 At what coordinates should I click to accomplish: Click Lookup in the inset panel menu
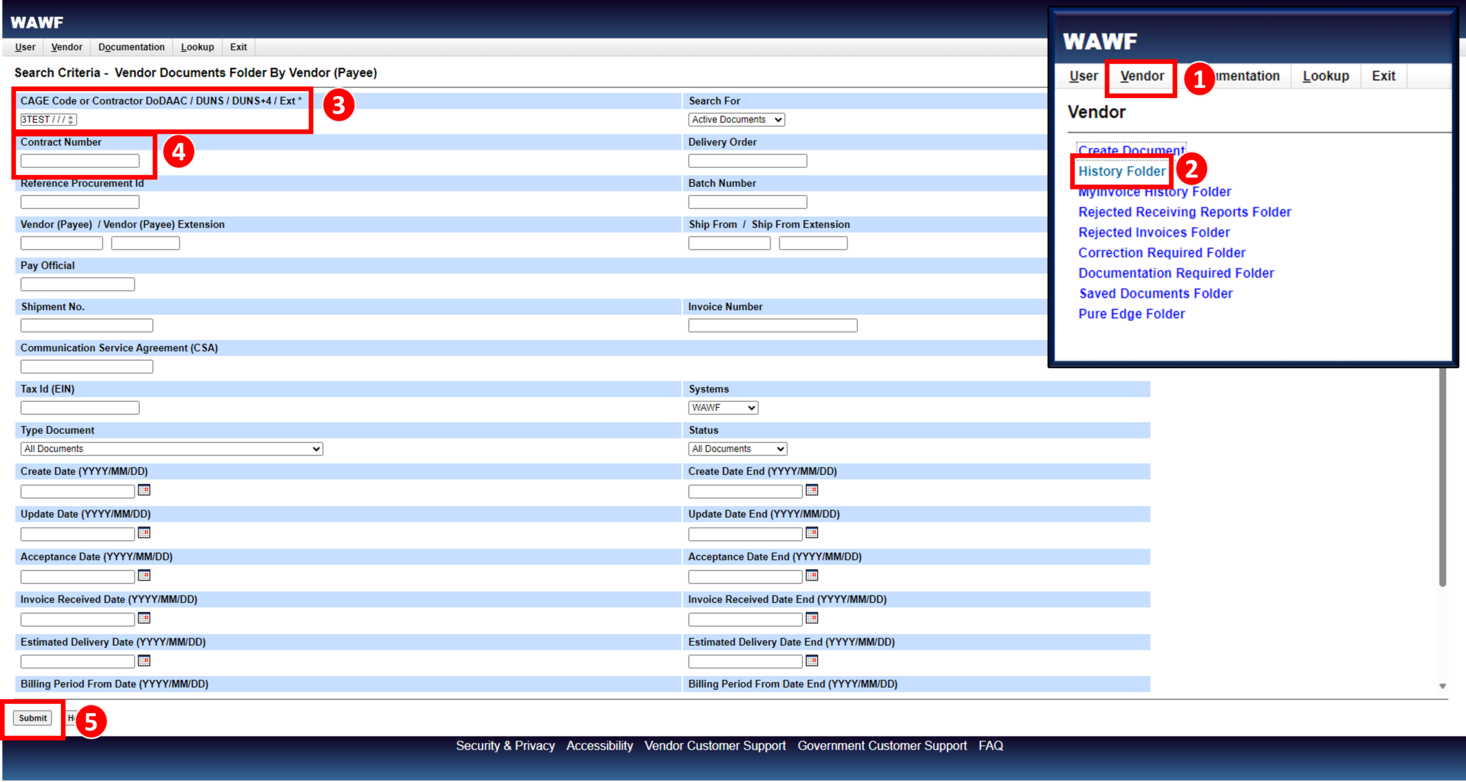[1326, 76]
